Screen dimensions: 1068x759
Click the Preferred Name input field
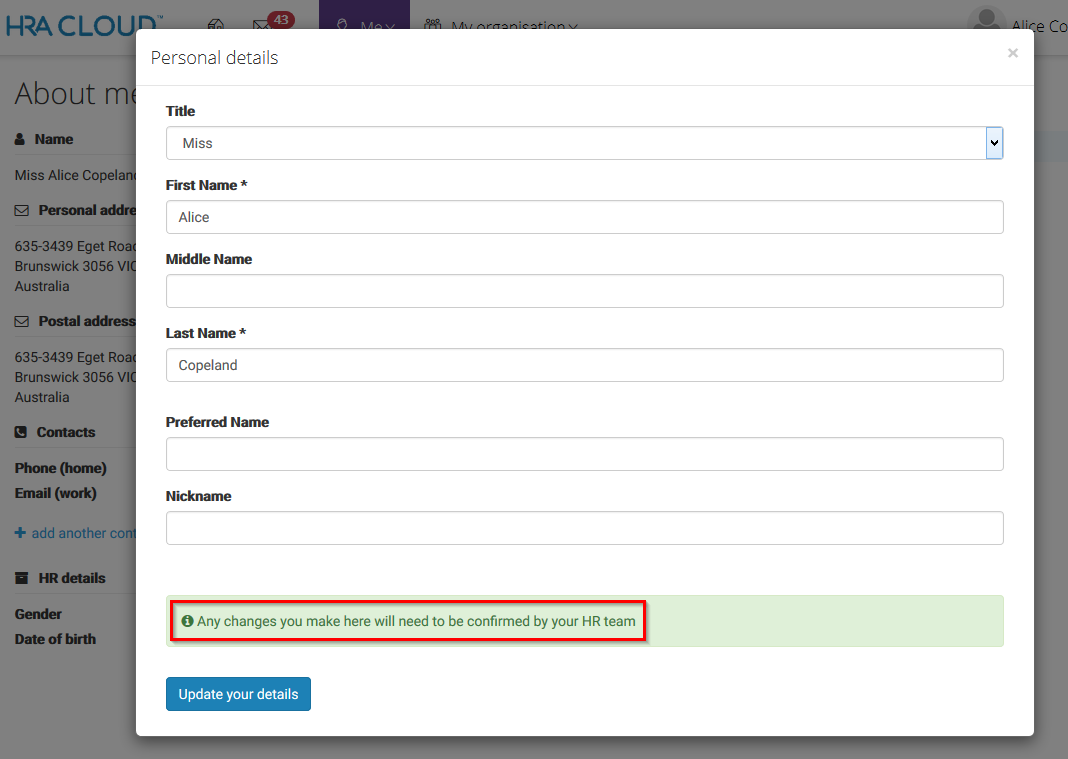[x=584, y=454]
